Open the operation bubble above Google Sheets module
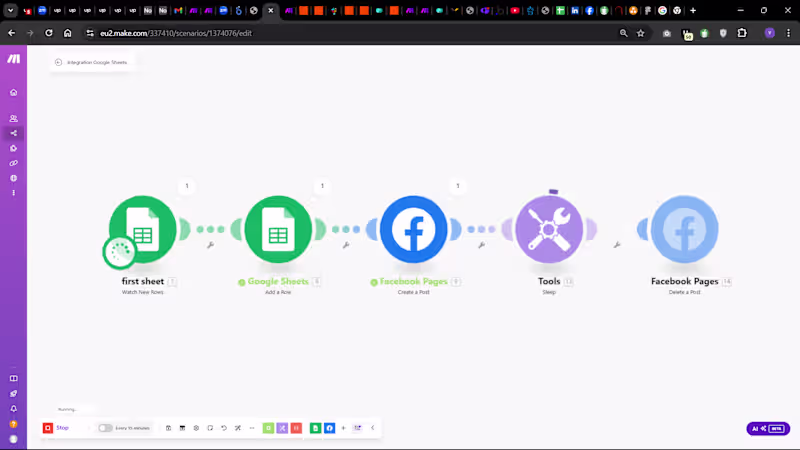This screenshot has height=450, width=800. tap(322, 186)
